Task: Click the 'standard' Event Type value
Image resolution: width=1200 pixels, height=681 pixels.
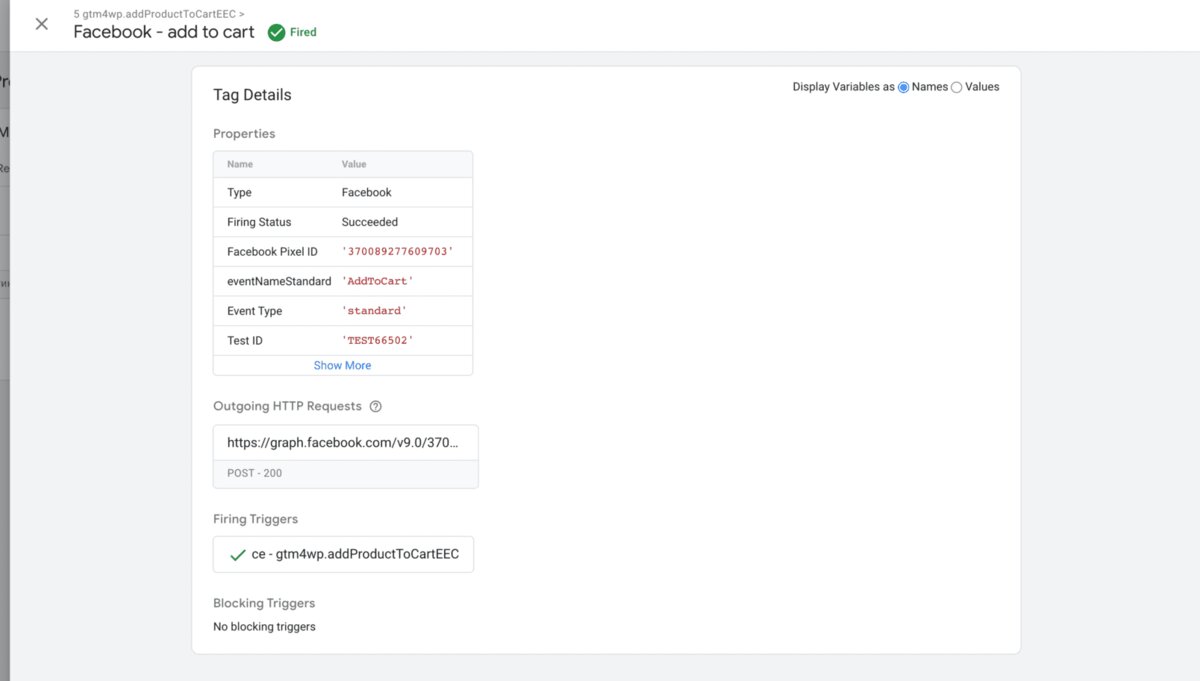Action: coord(374,311)
